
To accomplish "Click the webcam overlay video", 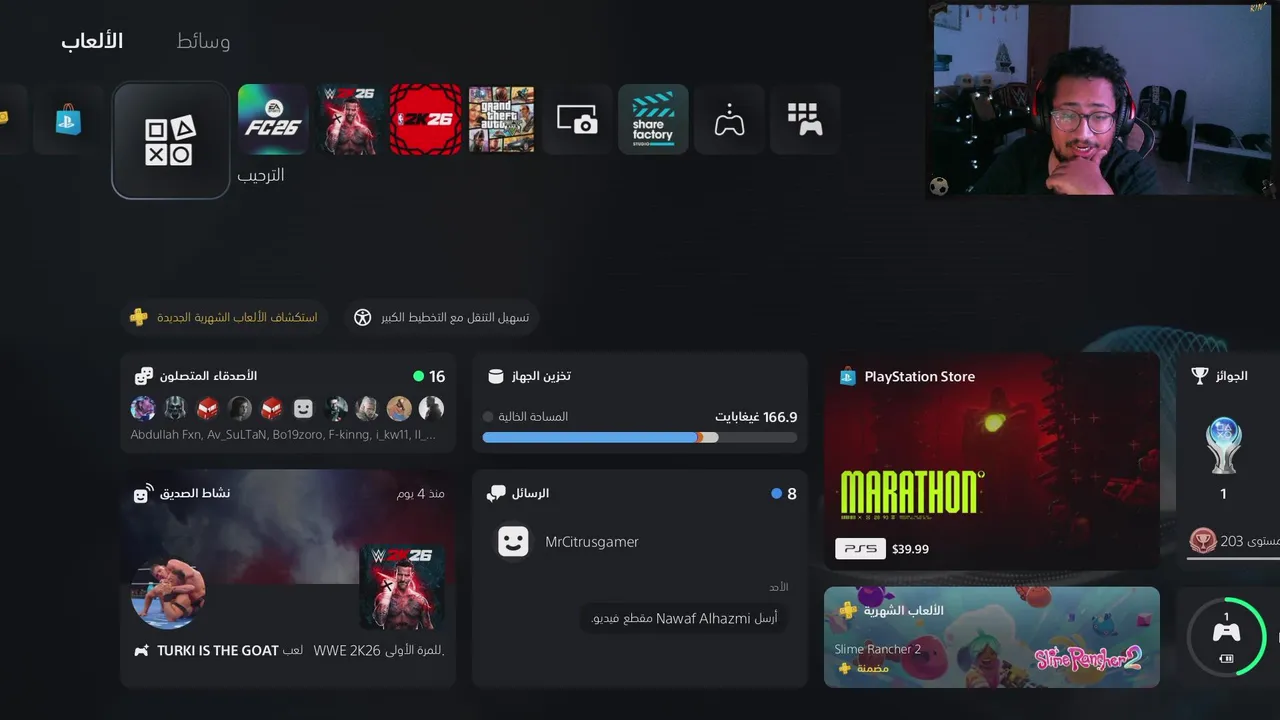I will (1102, 99).
